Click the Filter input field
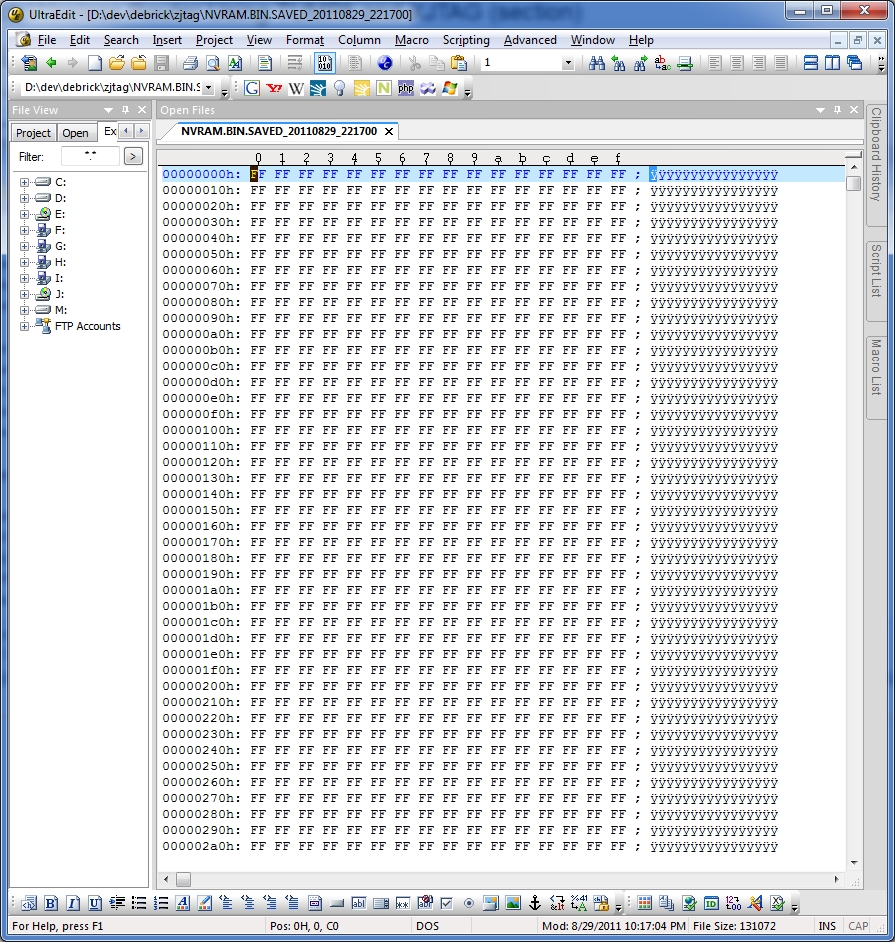Screen dimensions: 895x942 (x=90, y=156)
